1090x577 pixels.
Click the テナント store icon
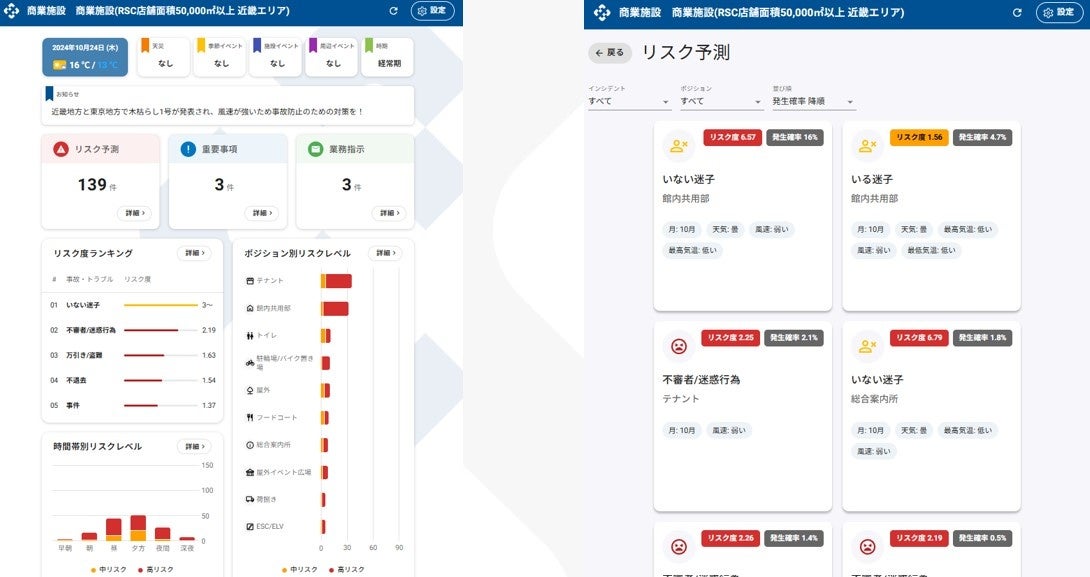click(250, 281)
